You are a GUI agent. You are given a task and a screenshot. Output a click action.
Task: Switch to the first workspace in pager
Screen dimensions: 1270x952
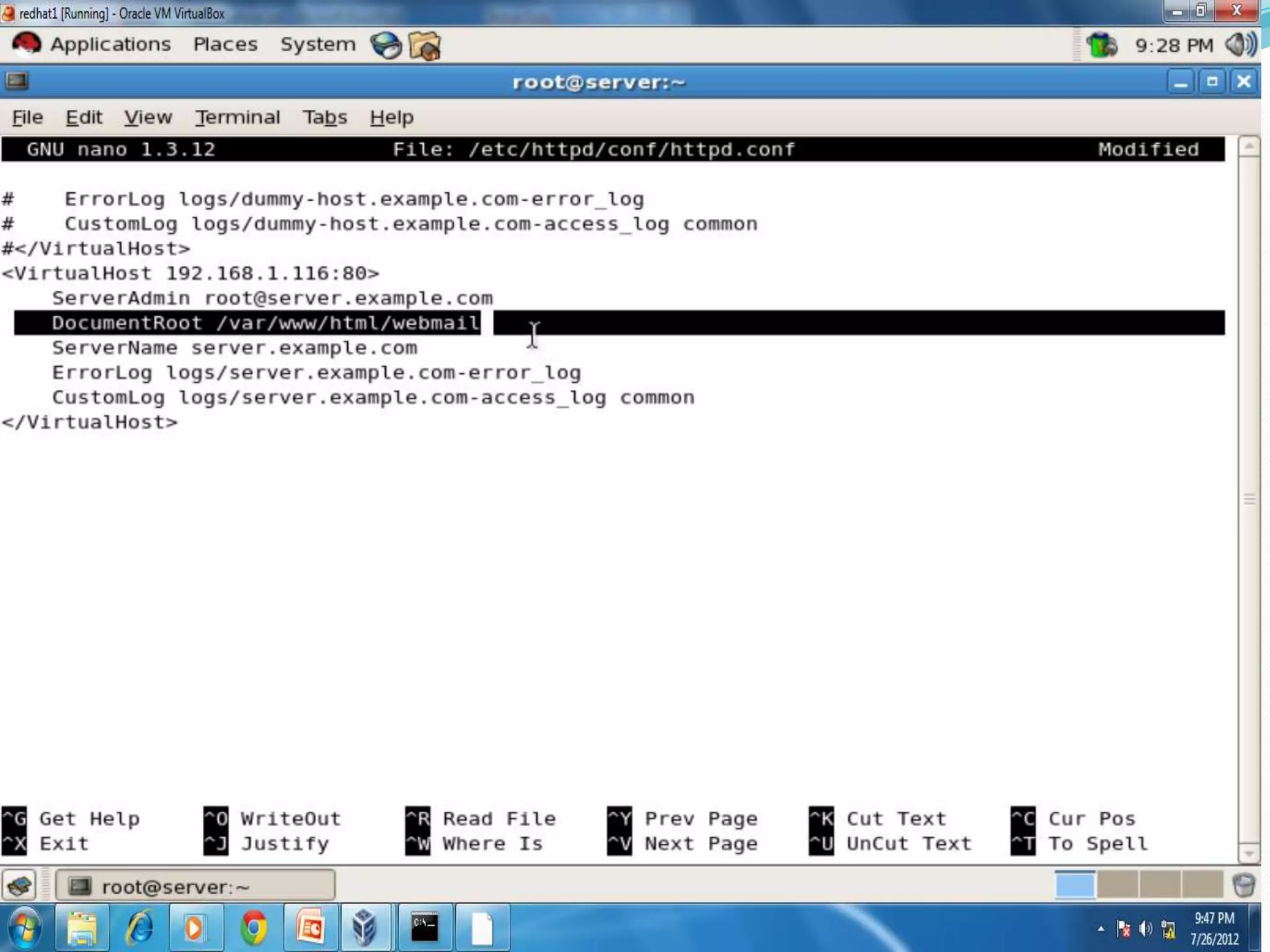click(1075, 884)
